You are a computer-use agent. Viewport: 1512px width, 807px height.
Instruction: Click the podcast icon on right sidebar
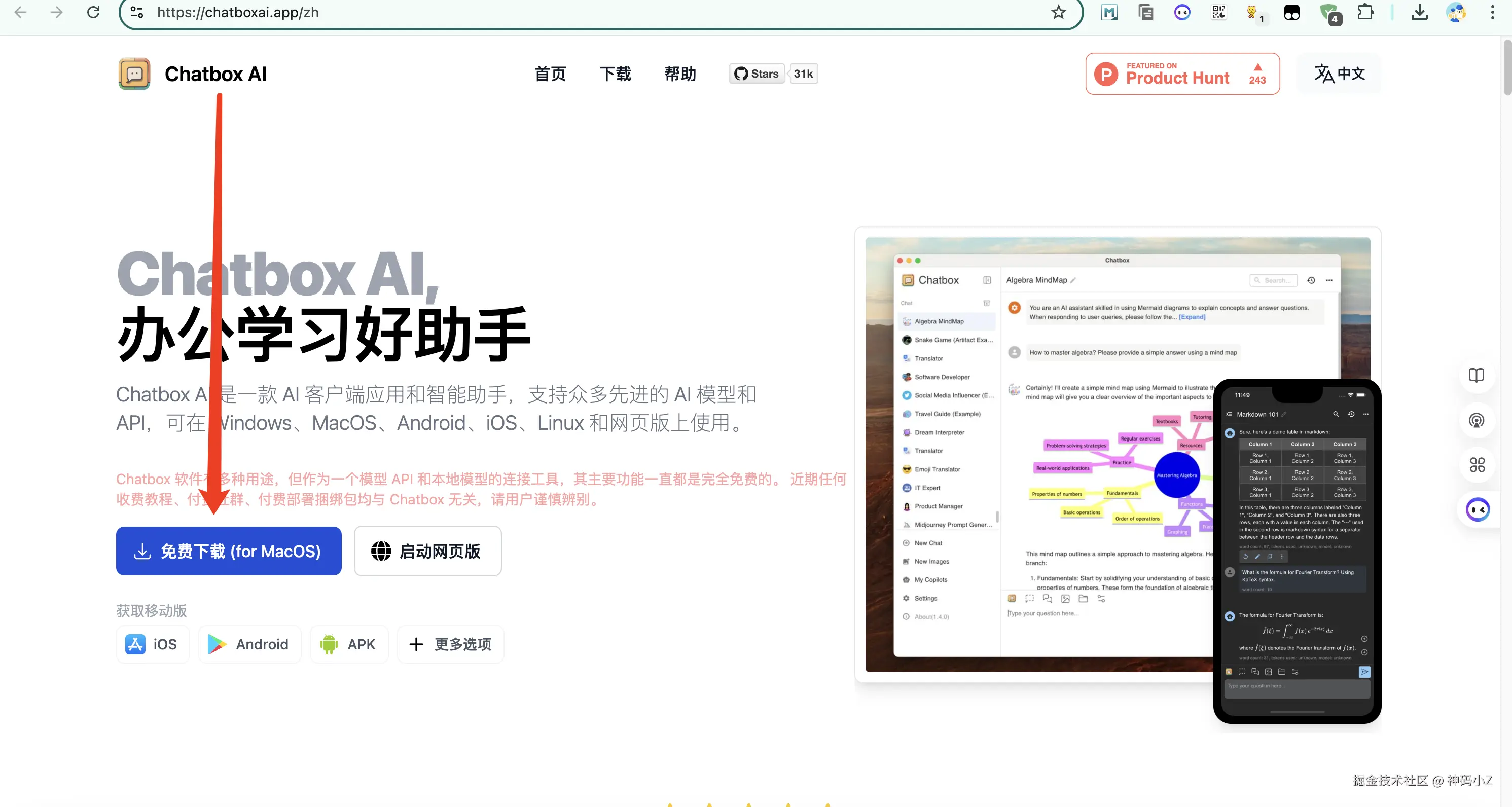pyautogui.click(x=1476, y=420)
